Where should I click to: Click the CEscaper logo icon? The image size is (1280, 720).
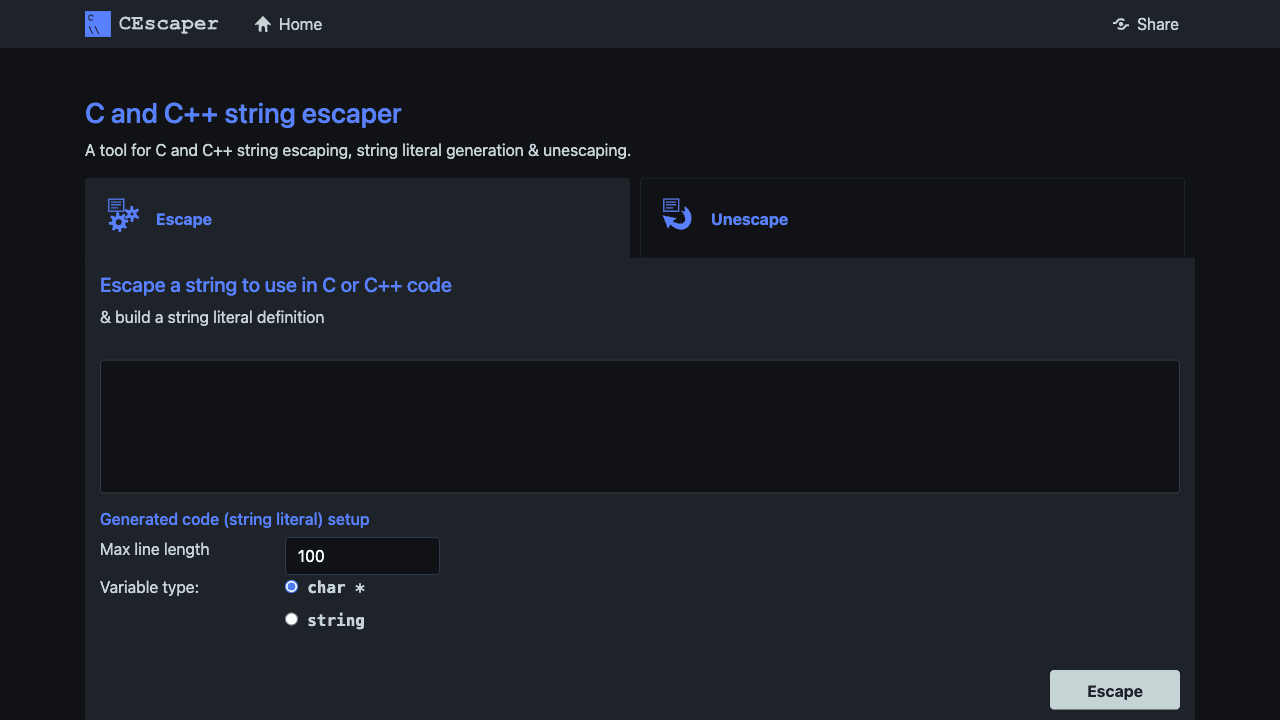(x=97, y=23)
